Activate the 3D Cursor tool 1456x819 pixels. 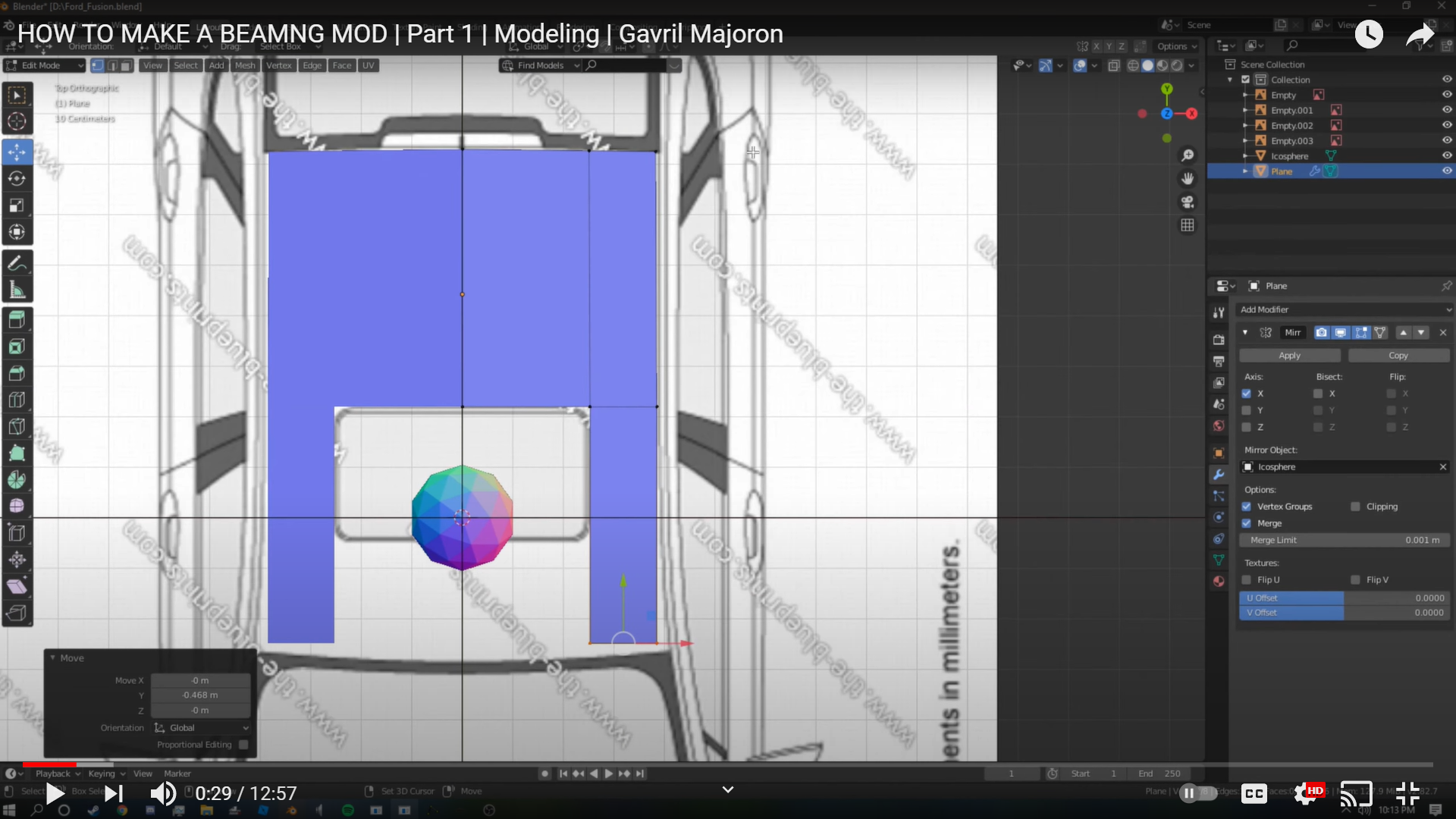(x=17, y=121)
